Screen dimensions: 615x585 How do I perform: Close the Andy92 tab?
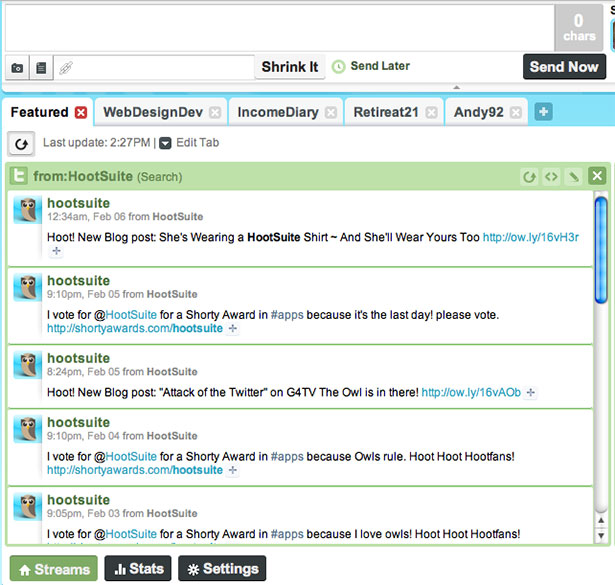click(x=515, y=113)
